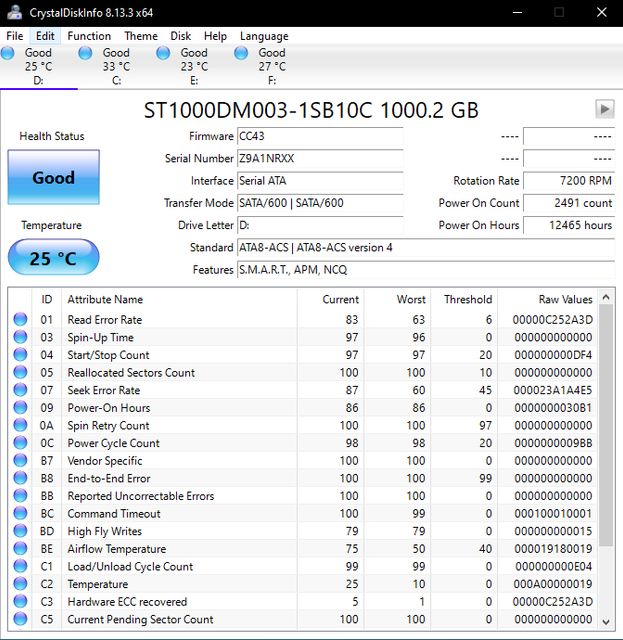Click the next disk arrow button
The image size is (623, 640).
tap(605, 109)
